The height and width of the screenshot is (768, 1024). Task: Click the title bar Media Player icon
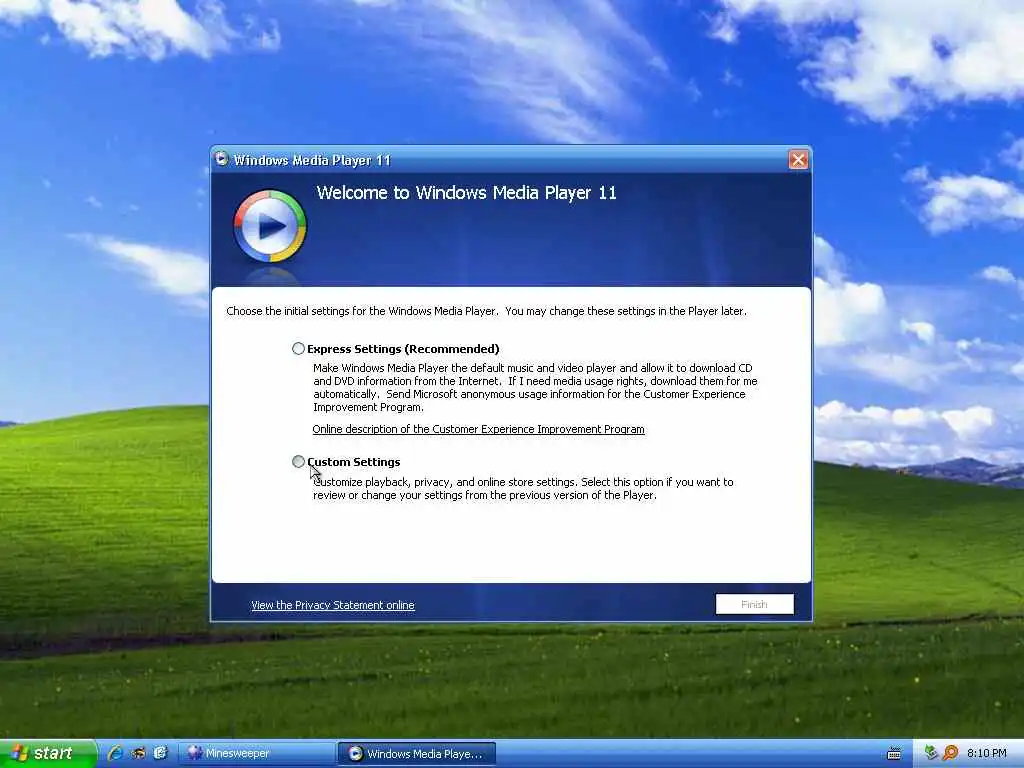click(x=221, y=159)
